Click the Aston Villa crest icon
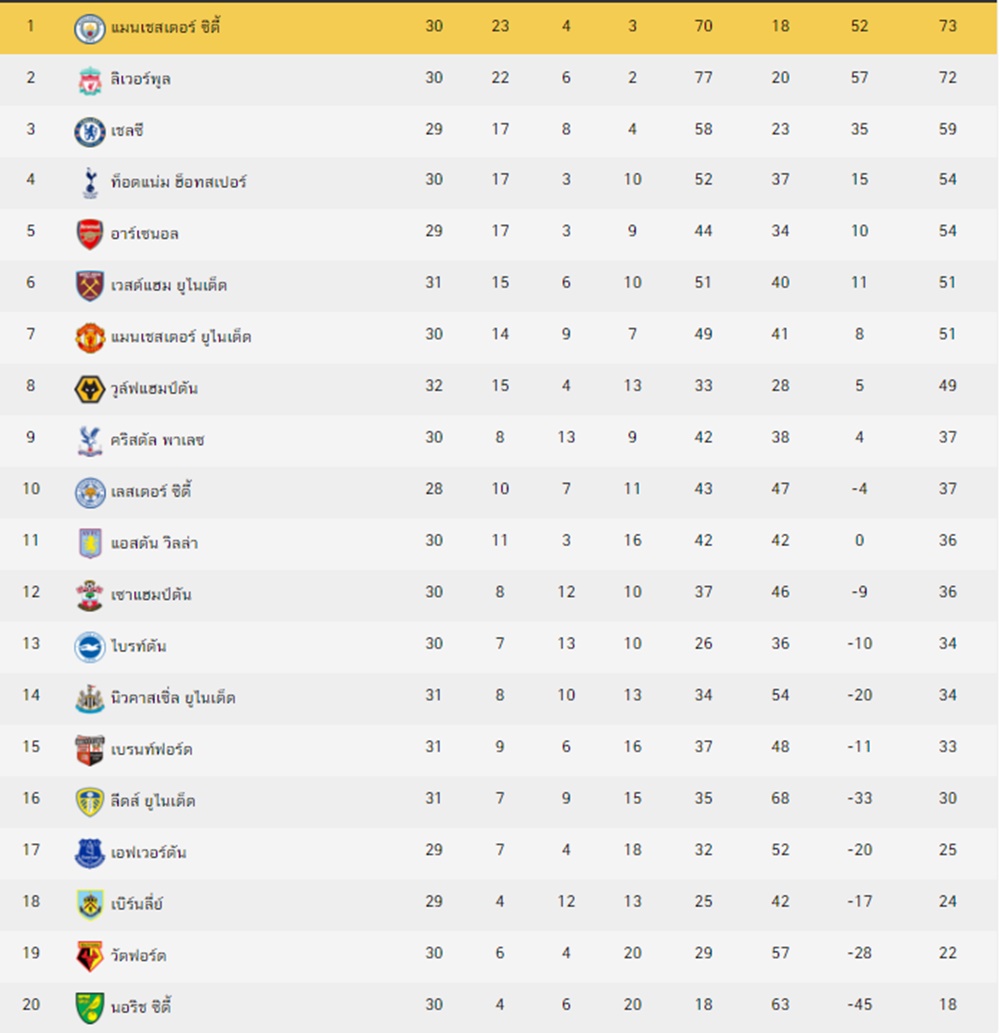This screenshot has height=1033, width=1000. coord(90,544)
